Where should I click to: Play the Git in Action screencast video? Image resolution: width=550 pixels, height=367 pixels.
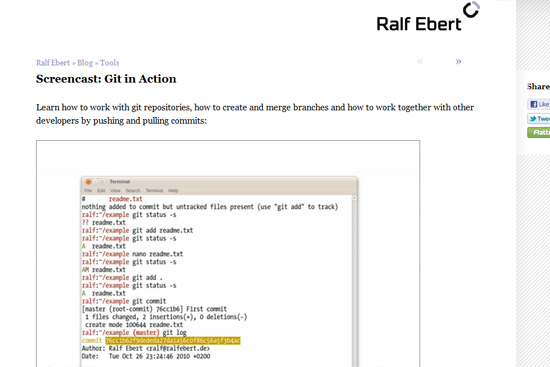point(228,254)
